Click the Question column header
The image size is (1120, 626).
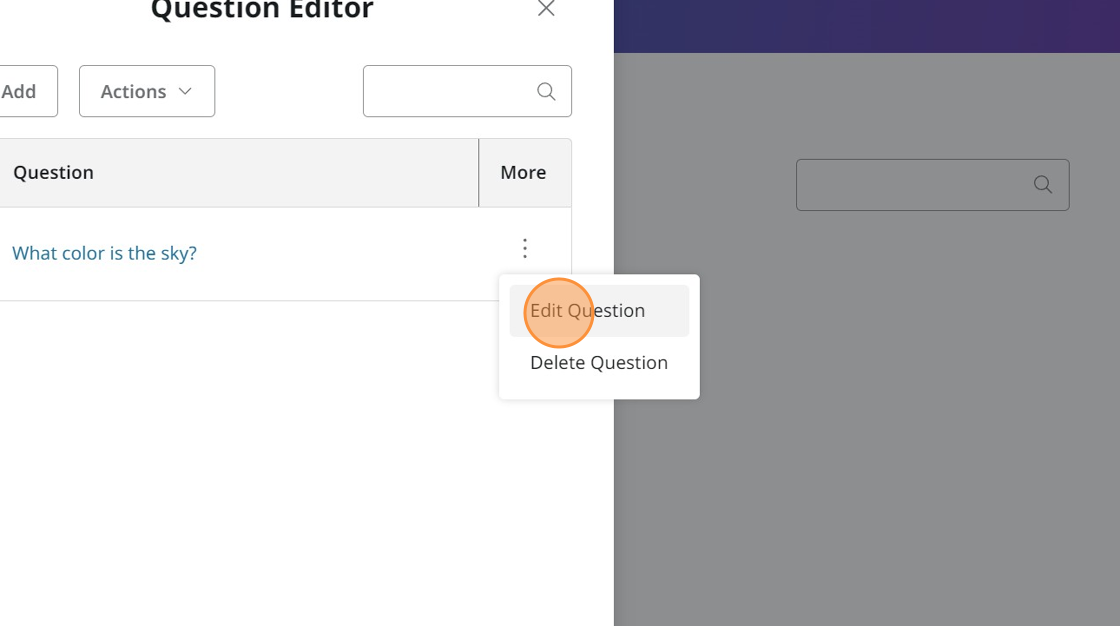coord(54,172)
